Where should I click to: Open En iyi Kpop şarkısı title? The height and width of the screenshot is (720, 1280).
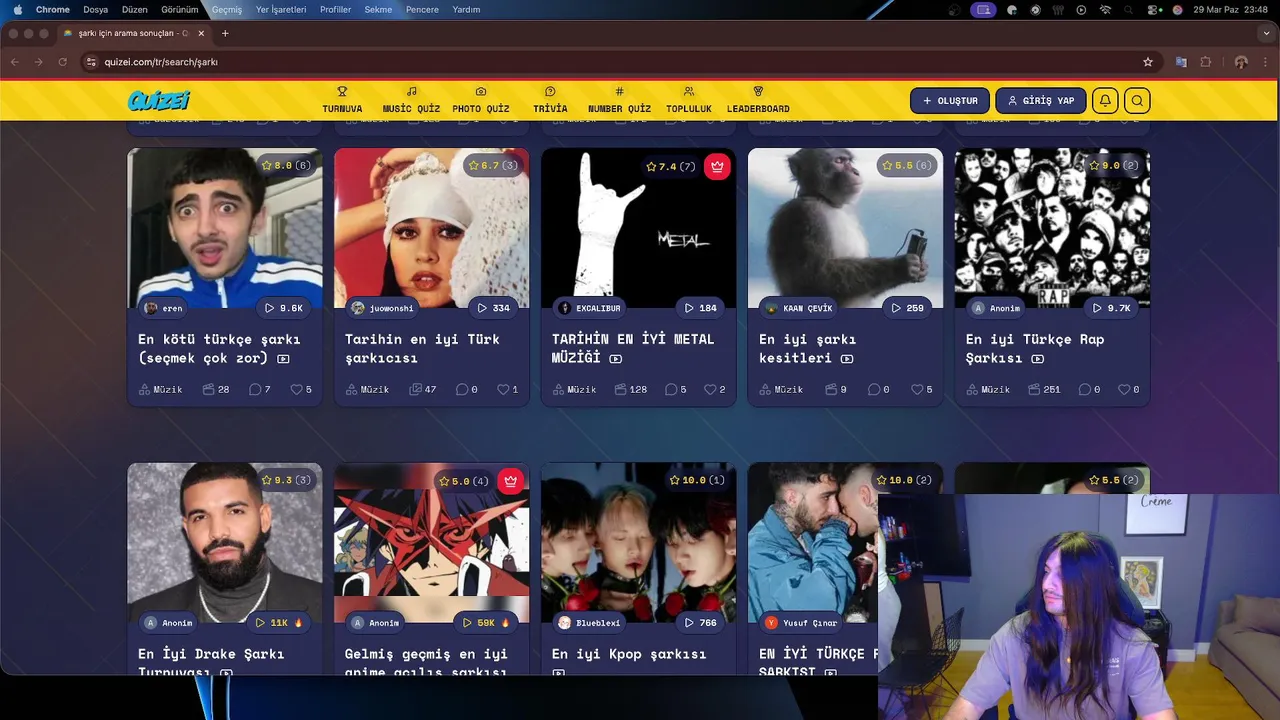point(629,654)
